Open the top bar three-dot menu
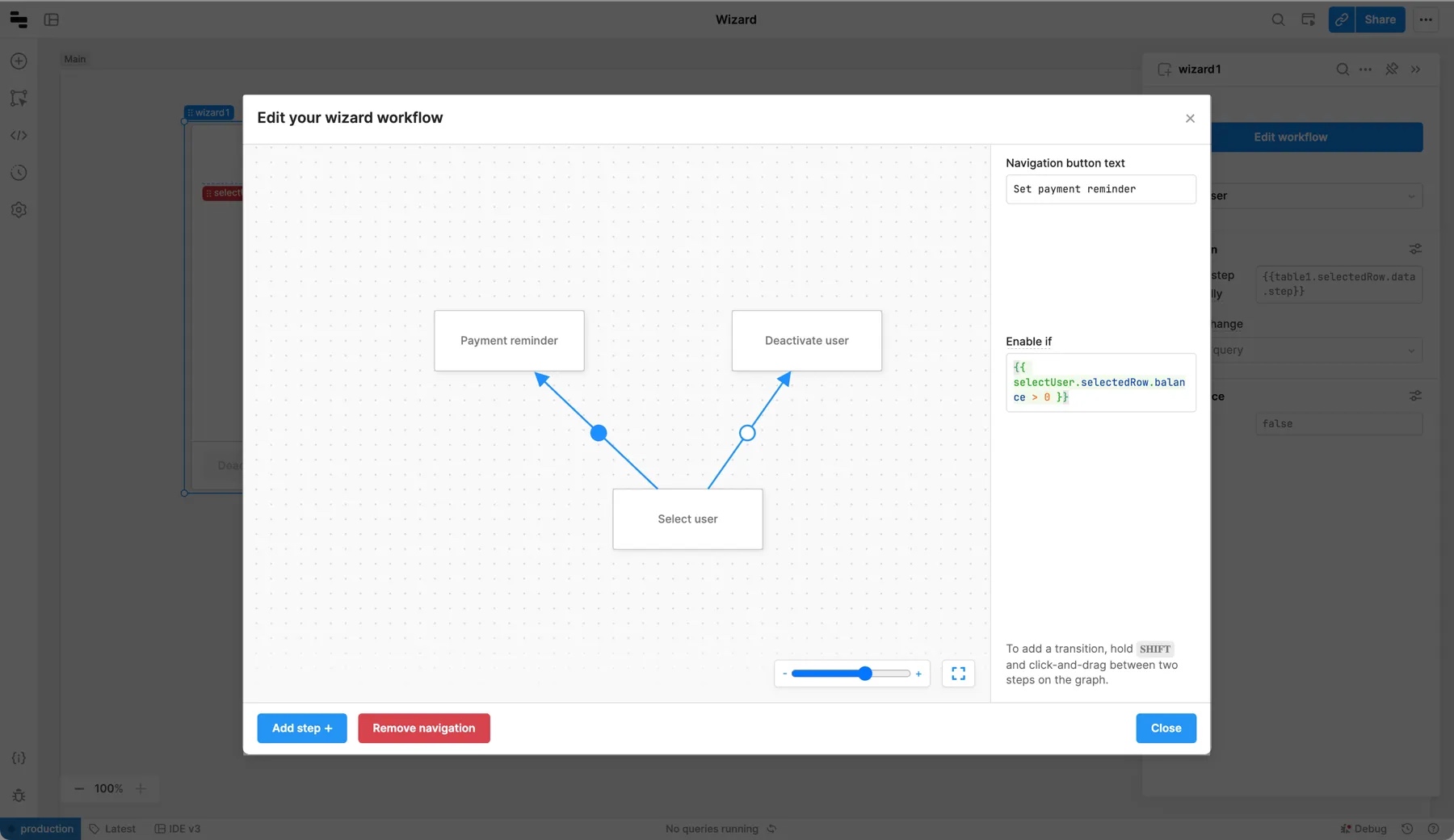Image resolution: width=1454 pixels, height=840 pixels. 1426,19
